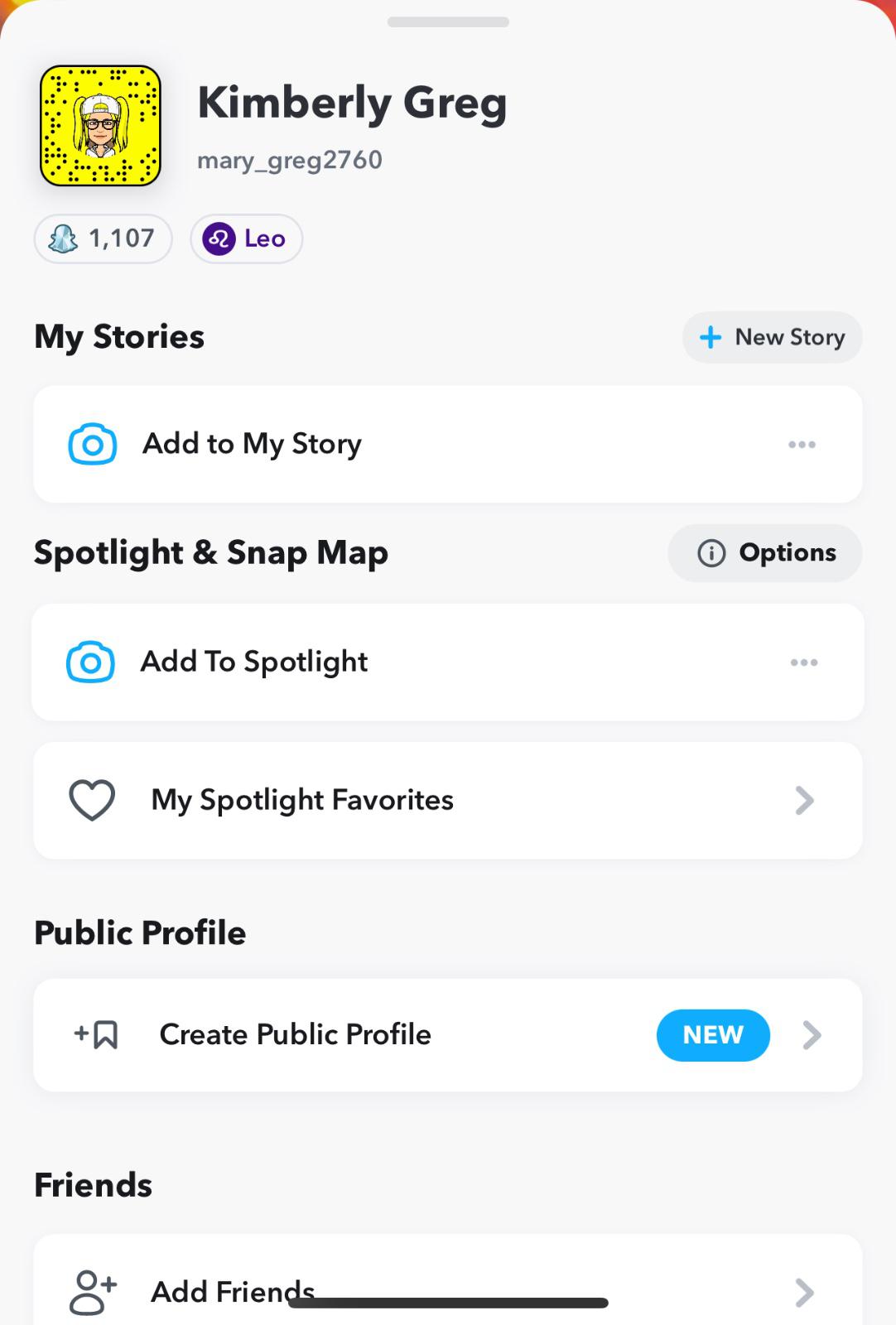896x1325 pixels.
Task: Tap the camera icon for Spotlight
Action: [x=90, y=662]
